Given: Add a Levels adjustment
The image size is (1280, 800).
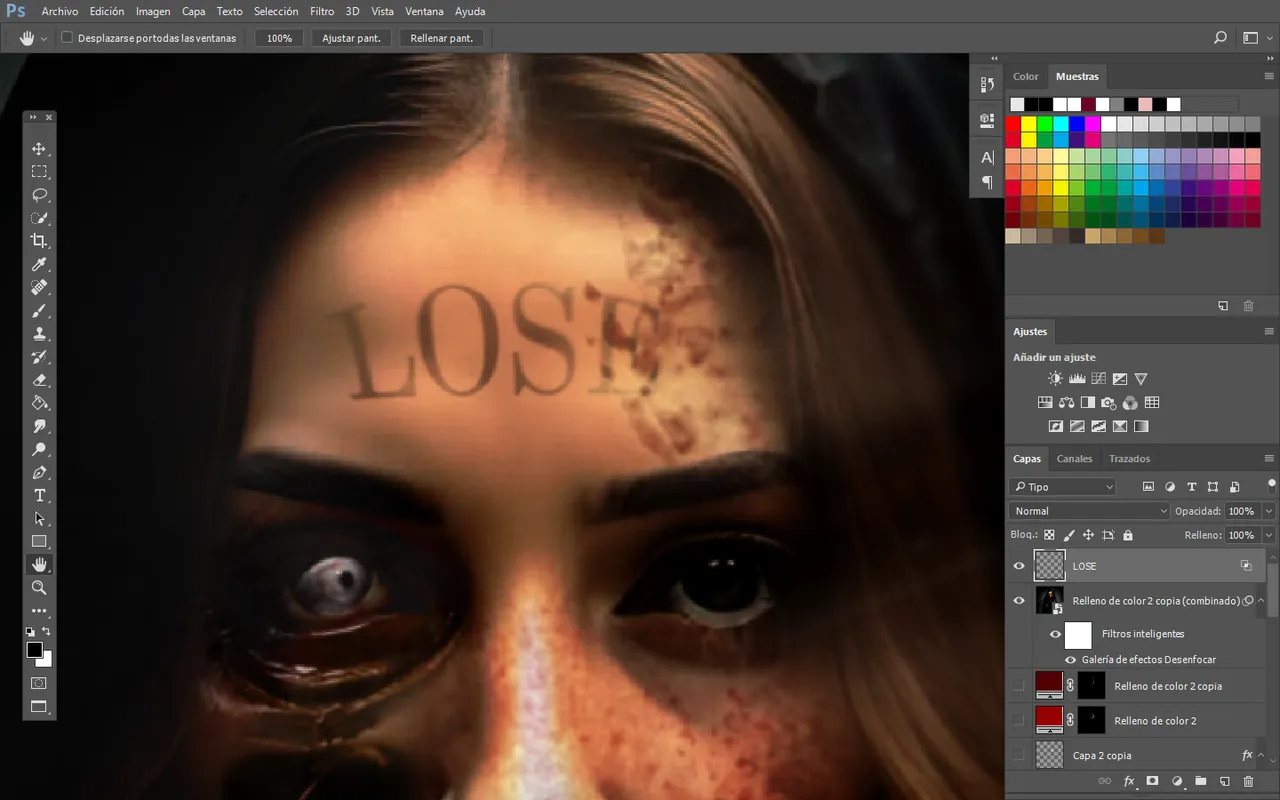Looking at the screenshot, I should pyautogui.click(x=1077, y=379).
